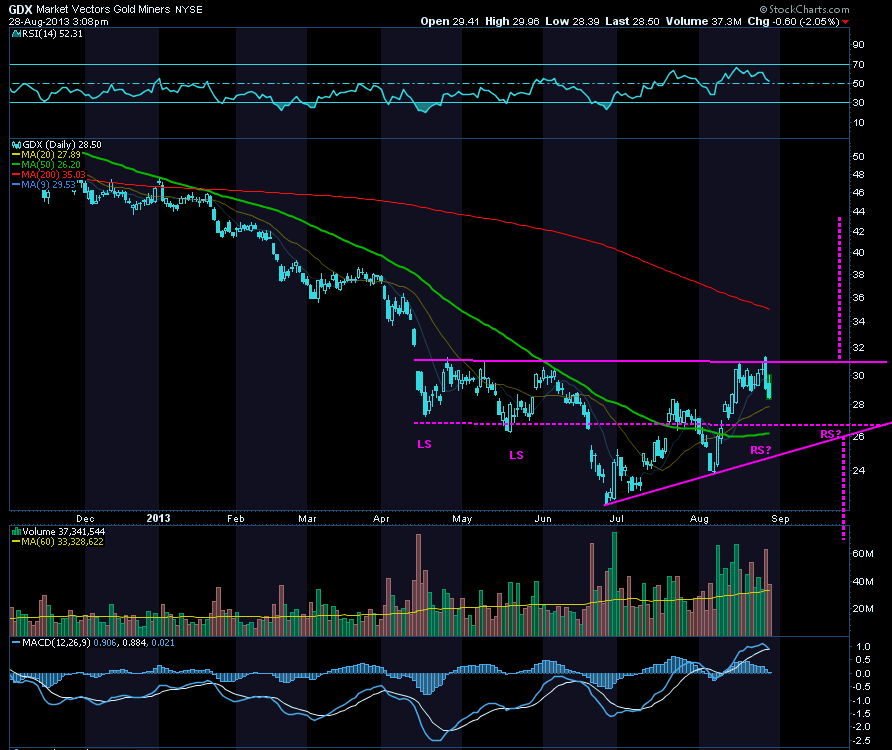Click the MACD(12,26,9) legend line marker
892x750 pixels.
(x=16, y=642)
